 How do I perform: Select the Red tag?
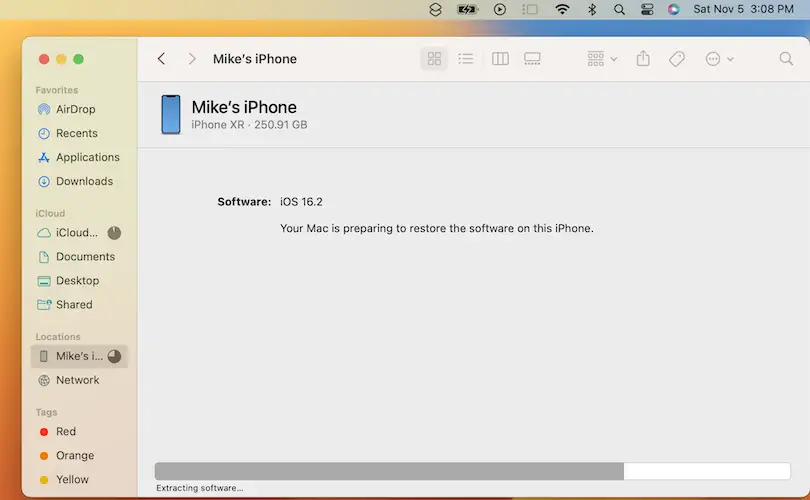66,431
